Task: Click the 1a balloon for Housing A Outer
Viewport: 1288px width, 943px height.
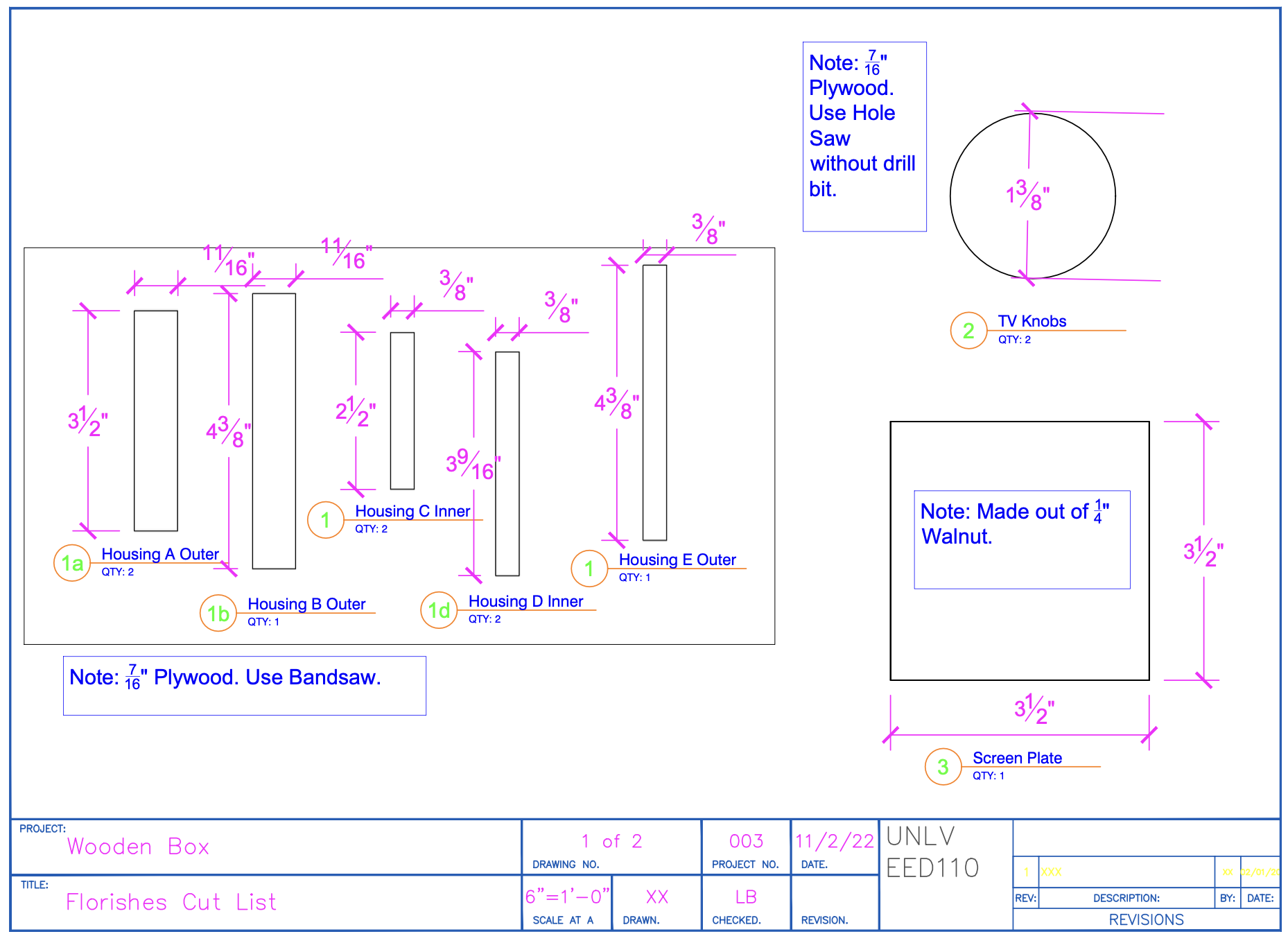Action: pos(72,563)
